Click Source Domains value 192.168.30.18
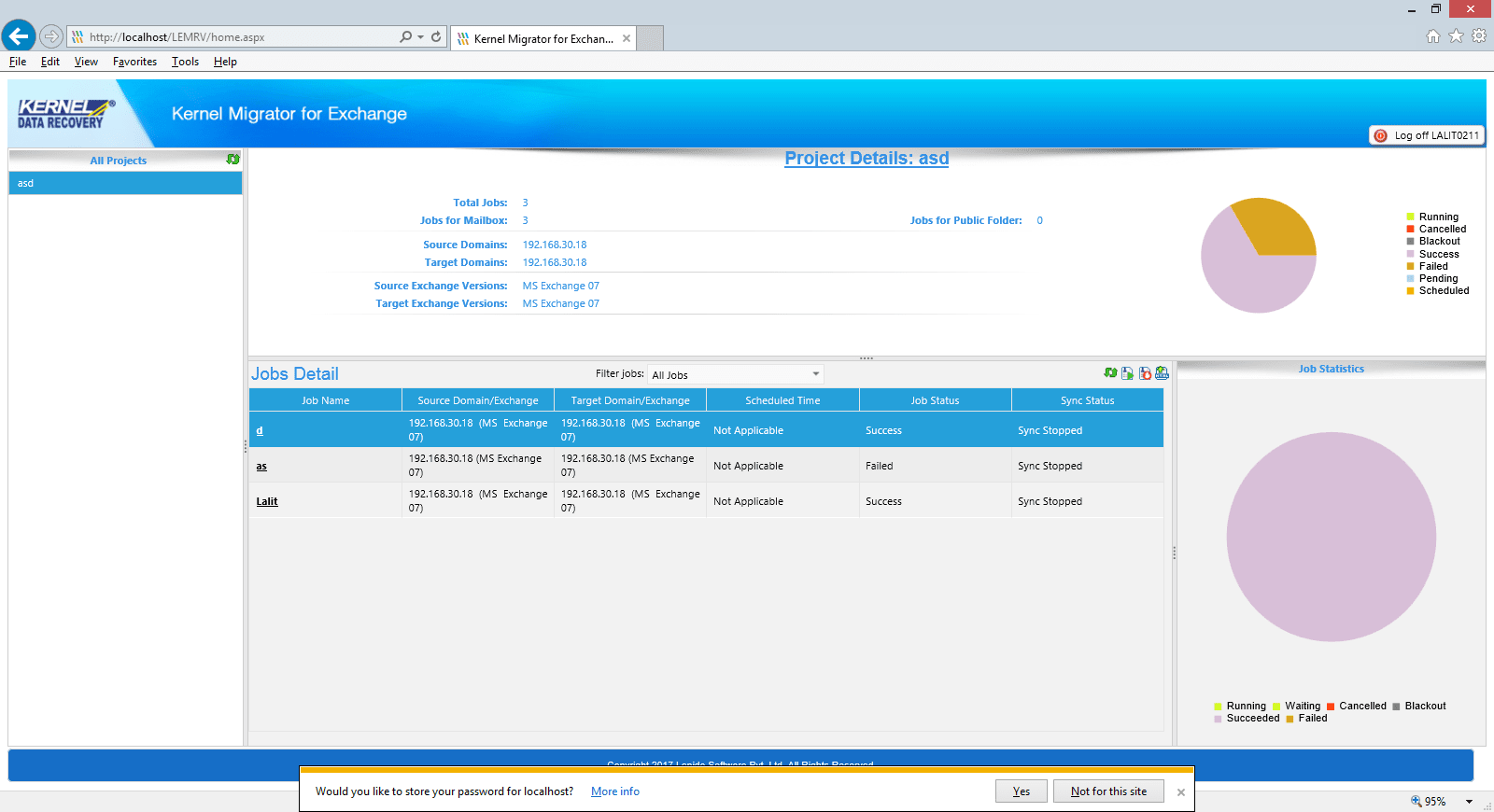Viewport: 1494px width, 812px height. point(555,245)
